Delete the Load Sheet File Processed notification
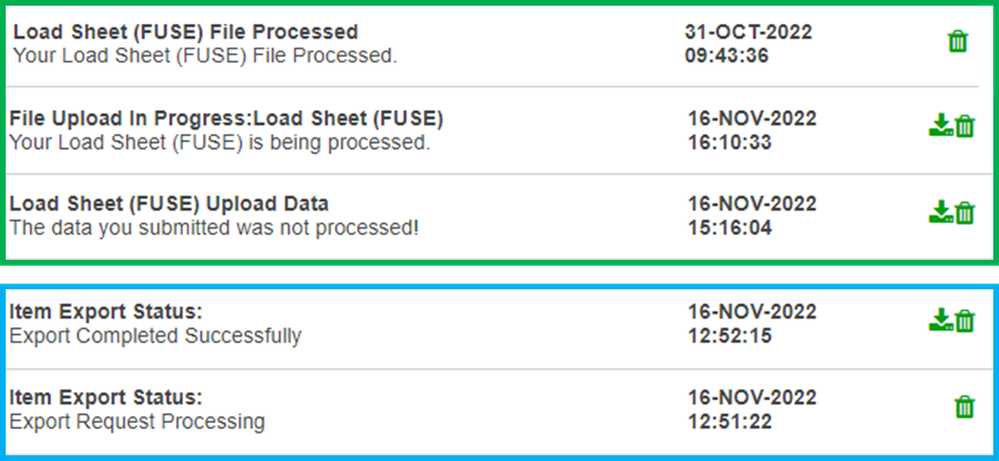 pyautogui.click(x=957, y=42)
